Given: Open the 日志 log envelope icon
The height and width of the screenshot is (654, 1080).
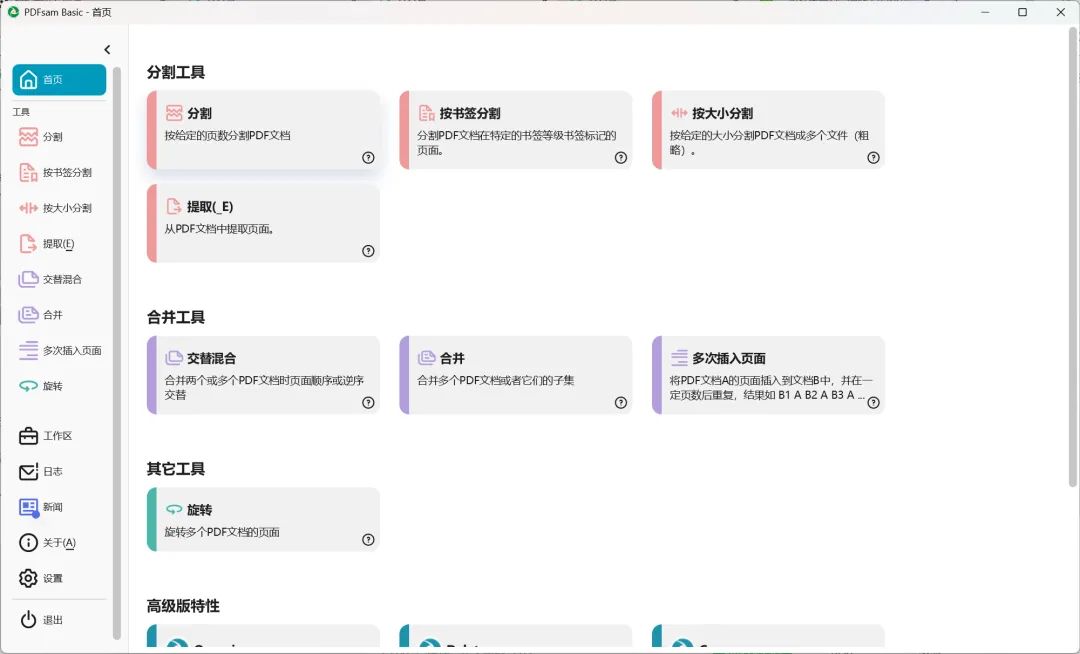Looking at the screenshot, I should pyautogui.click(x=28, y=472).
